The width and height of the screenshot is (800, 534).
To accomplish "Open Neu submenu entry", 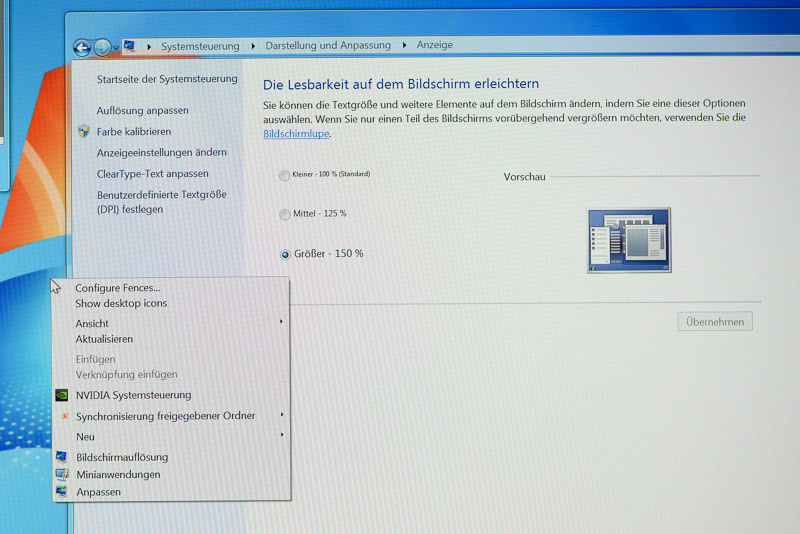I will pos(171,437).
